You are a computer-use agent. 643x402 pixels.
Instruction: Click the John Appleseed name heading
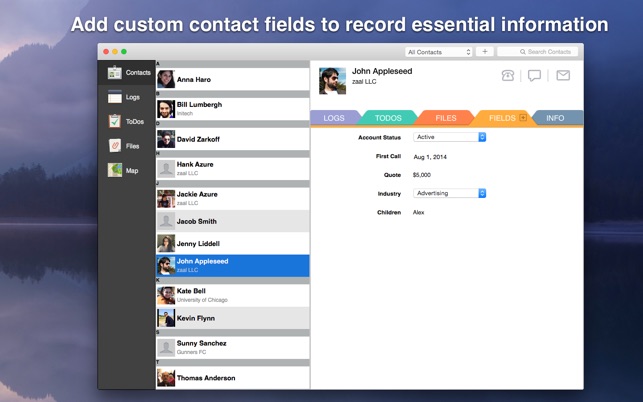point(382,71)
